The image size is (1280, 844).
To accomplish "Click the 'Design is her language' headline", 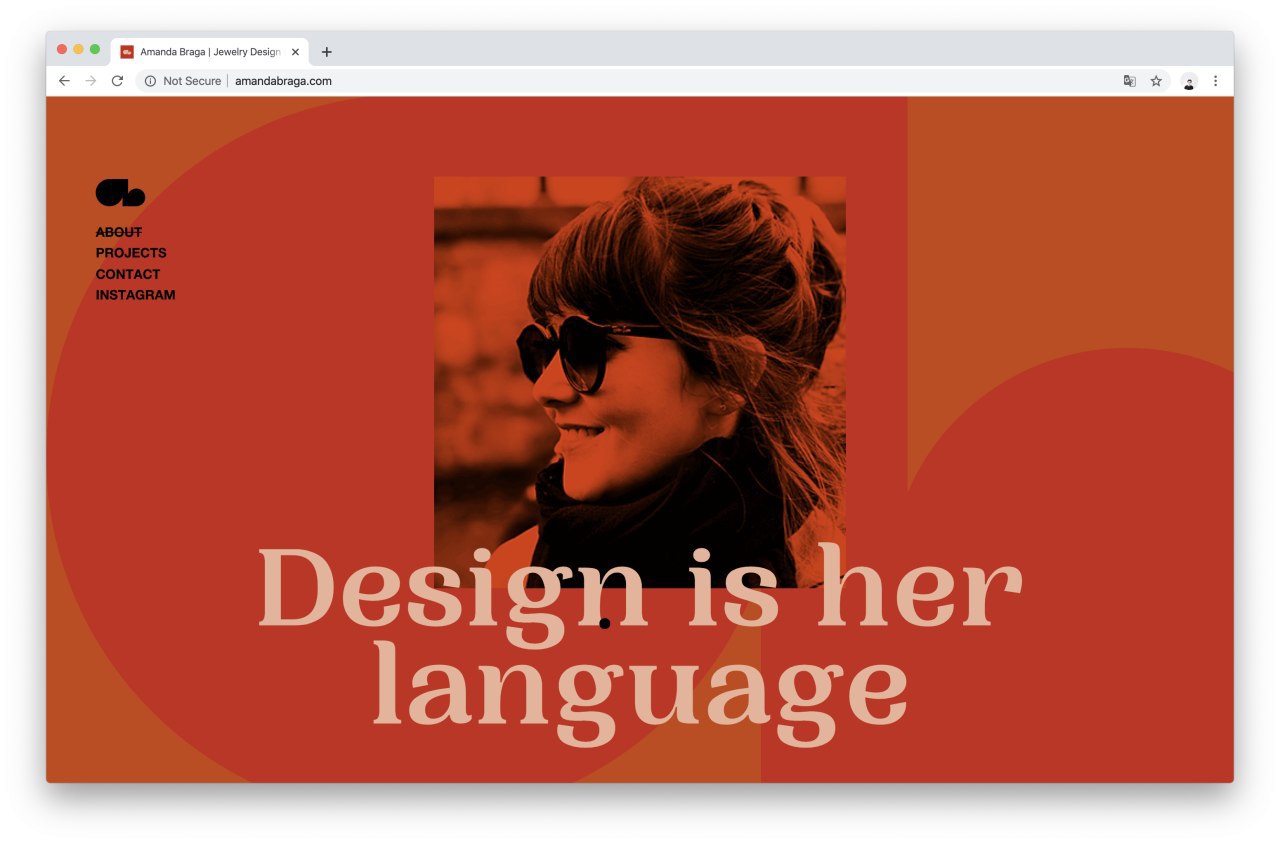I will 640,644.
